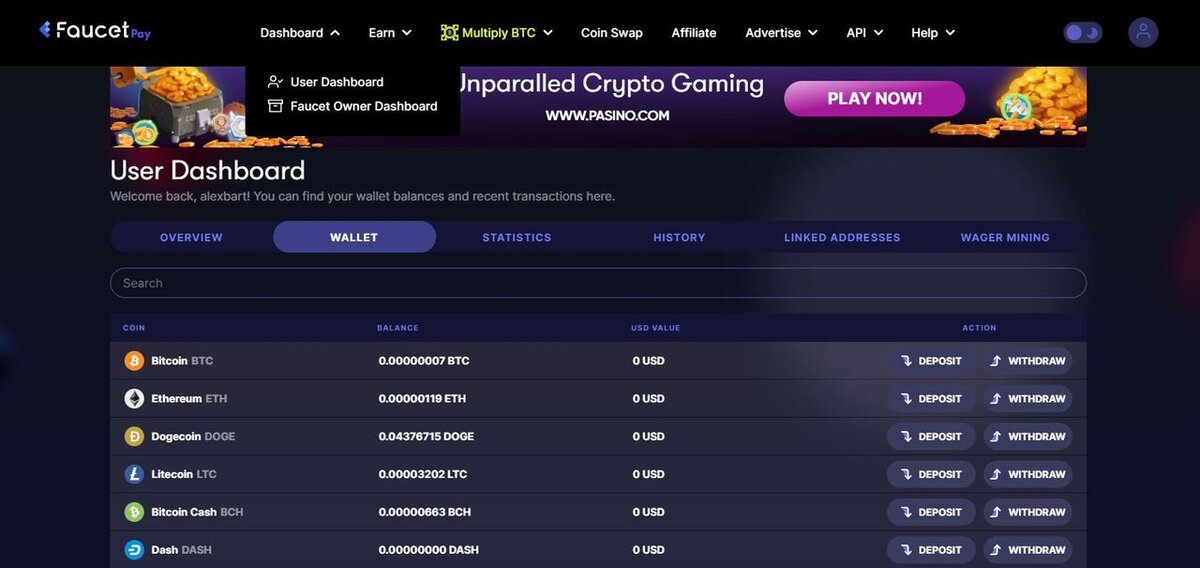
Task: Click the Dogecoin coin icon
Action: point(134,437)
